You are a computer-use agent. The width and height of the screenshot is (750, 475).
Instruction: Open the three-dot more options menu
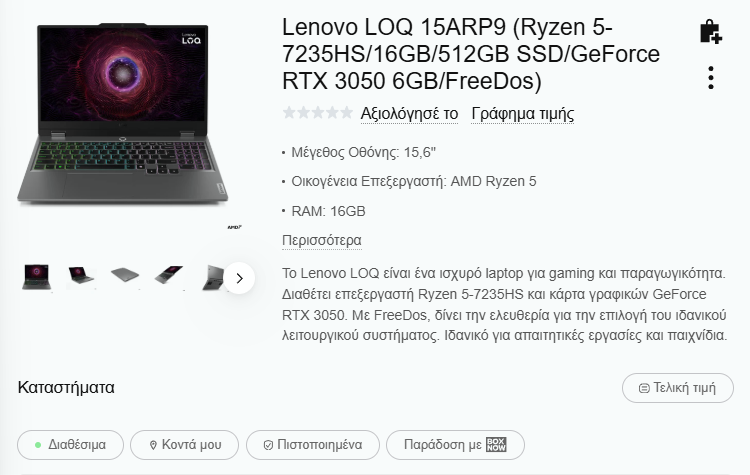click(711, 77)
